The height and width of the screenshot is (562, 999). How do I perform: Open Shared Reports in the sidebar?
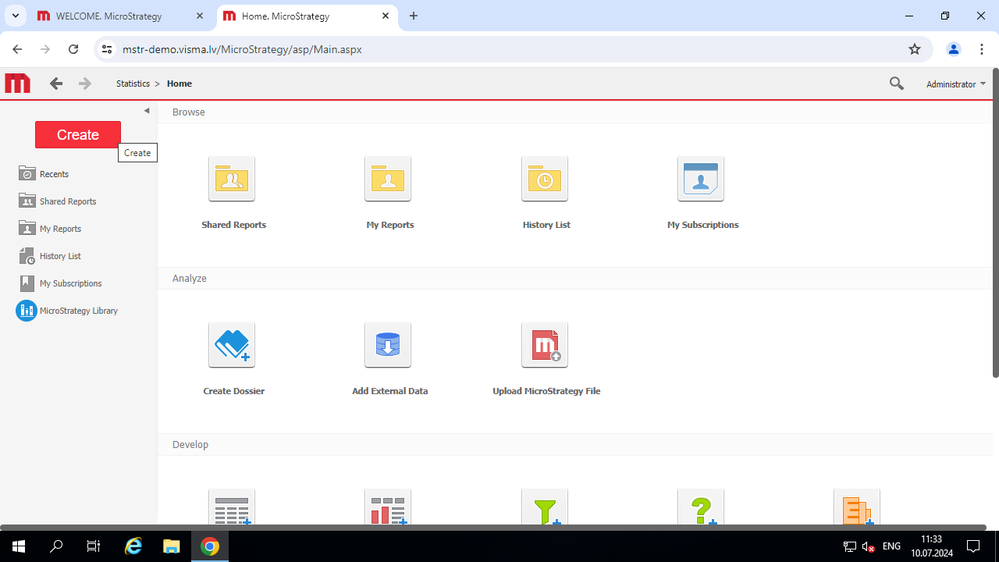58,201
